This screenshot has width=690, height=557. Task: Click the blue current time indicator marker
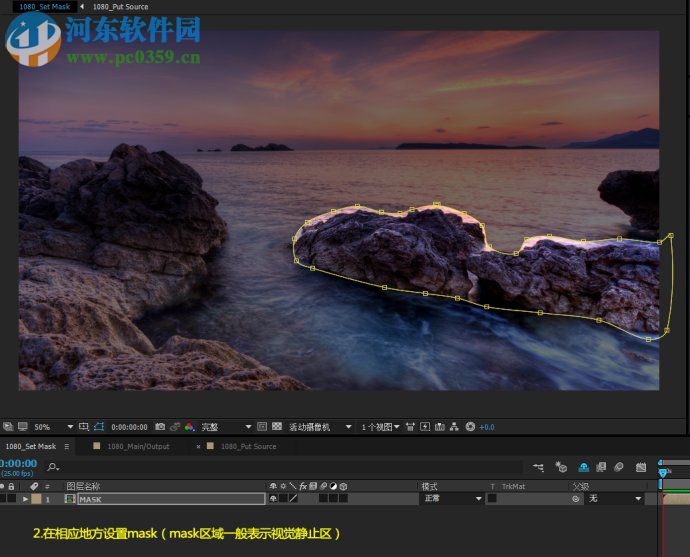click(x=663, y=473)
